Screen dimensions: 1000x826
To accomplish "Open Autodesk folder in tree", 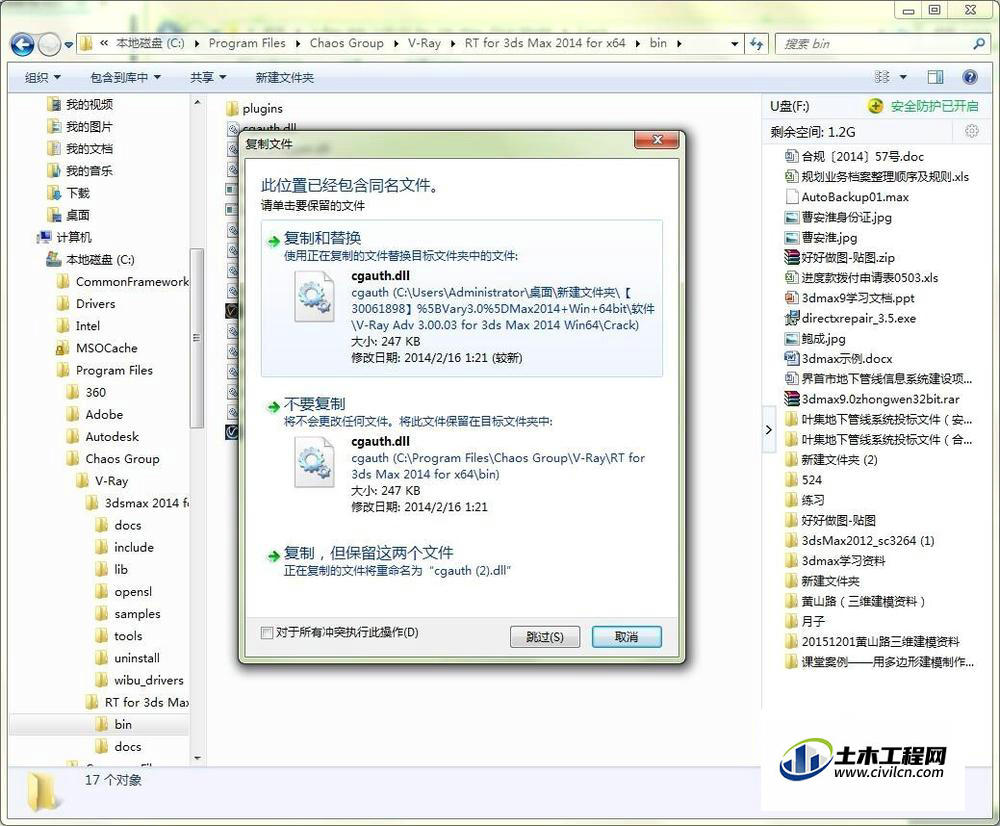I will pyautogui.click(x=112, y=437).
